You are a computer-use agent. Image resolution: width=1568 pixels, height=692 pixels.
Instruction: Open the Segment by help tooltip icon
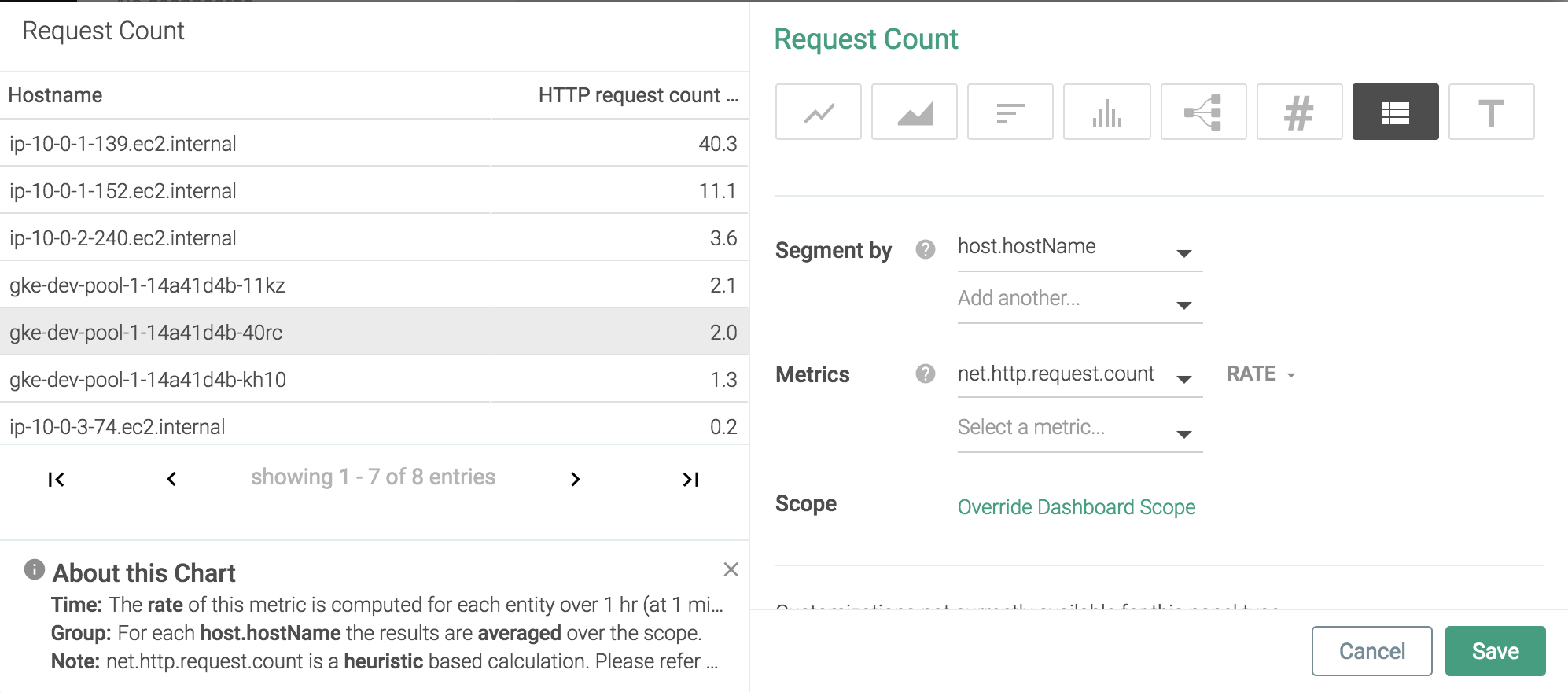coord(926,249)
